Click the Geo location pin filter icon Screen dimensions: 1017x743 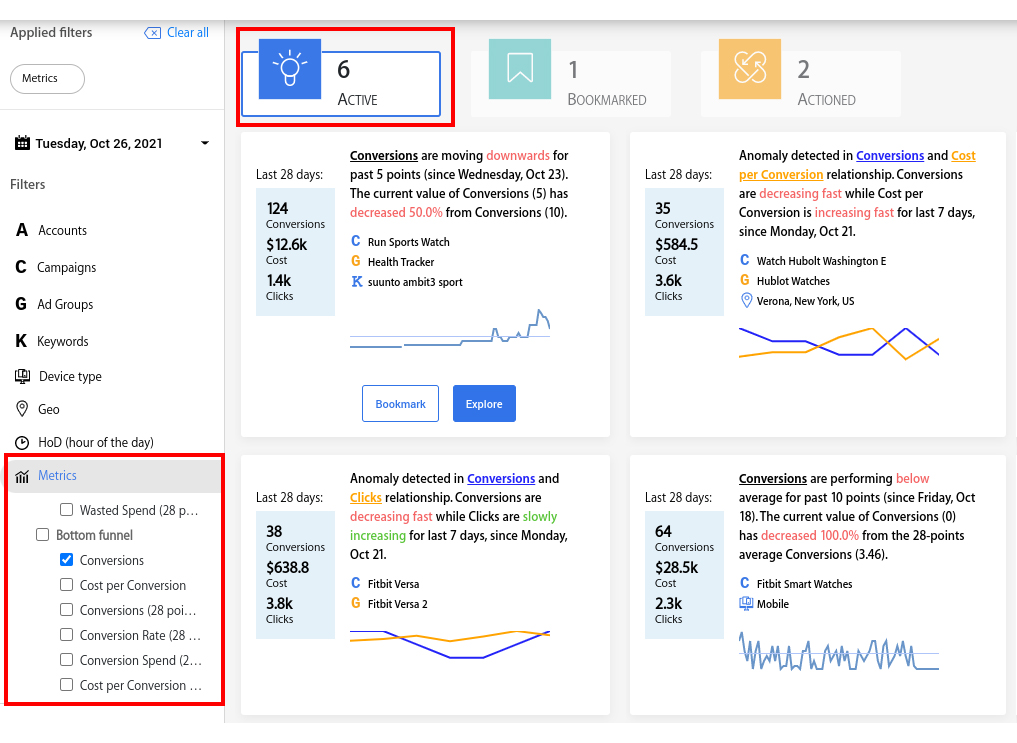click(22, 409)
